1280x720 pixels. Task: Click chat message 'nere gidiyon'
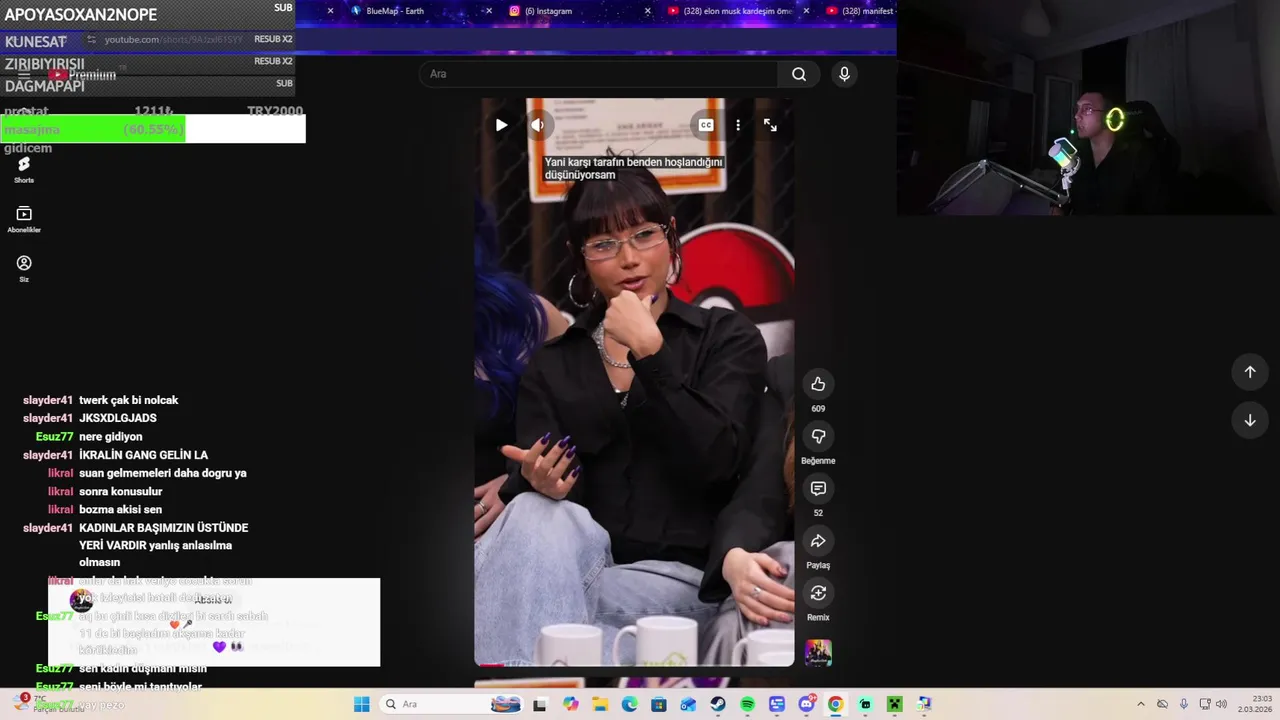click(x=111, y=437)
